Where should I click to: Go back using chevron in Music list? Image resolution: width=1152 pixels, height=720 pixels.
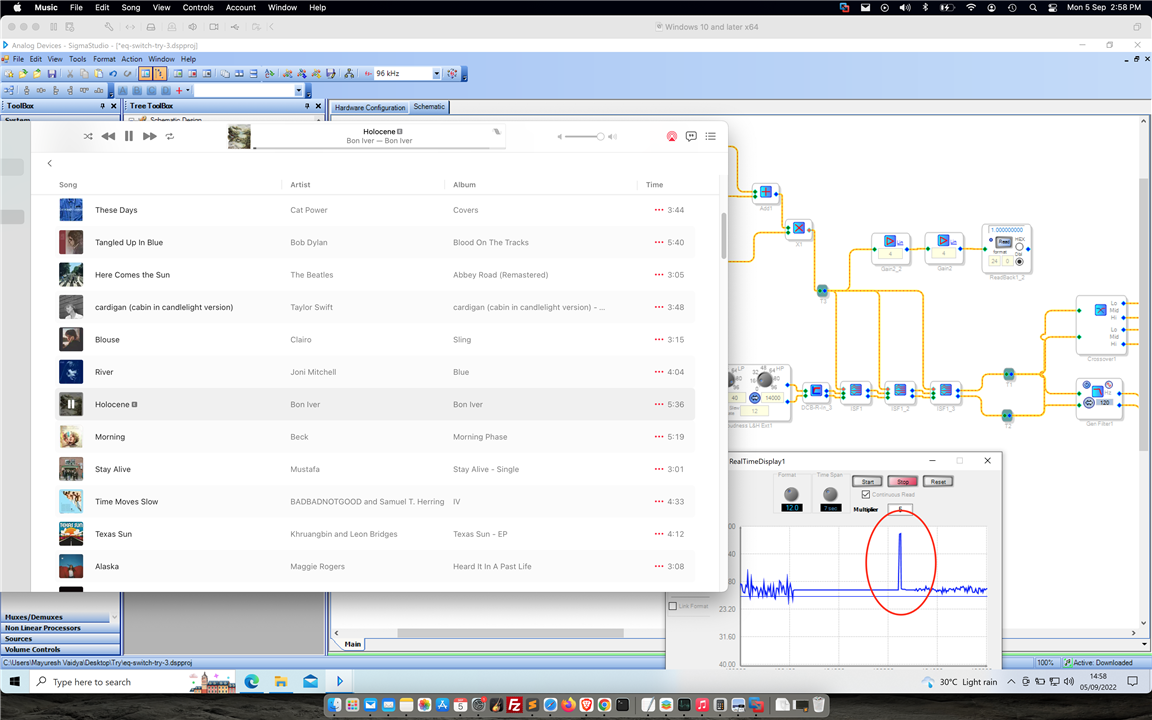pyautogui.click(x=50, y=163)
